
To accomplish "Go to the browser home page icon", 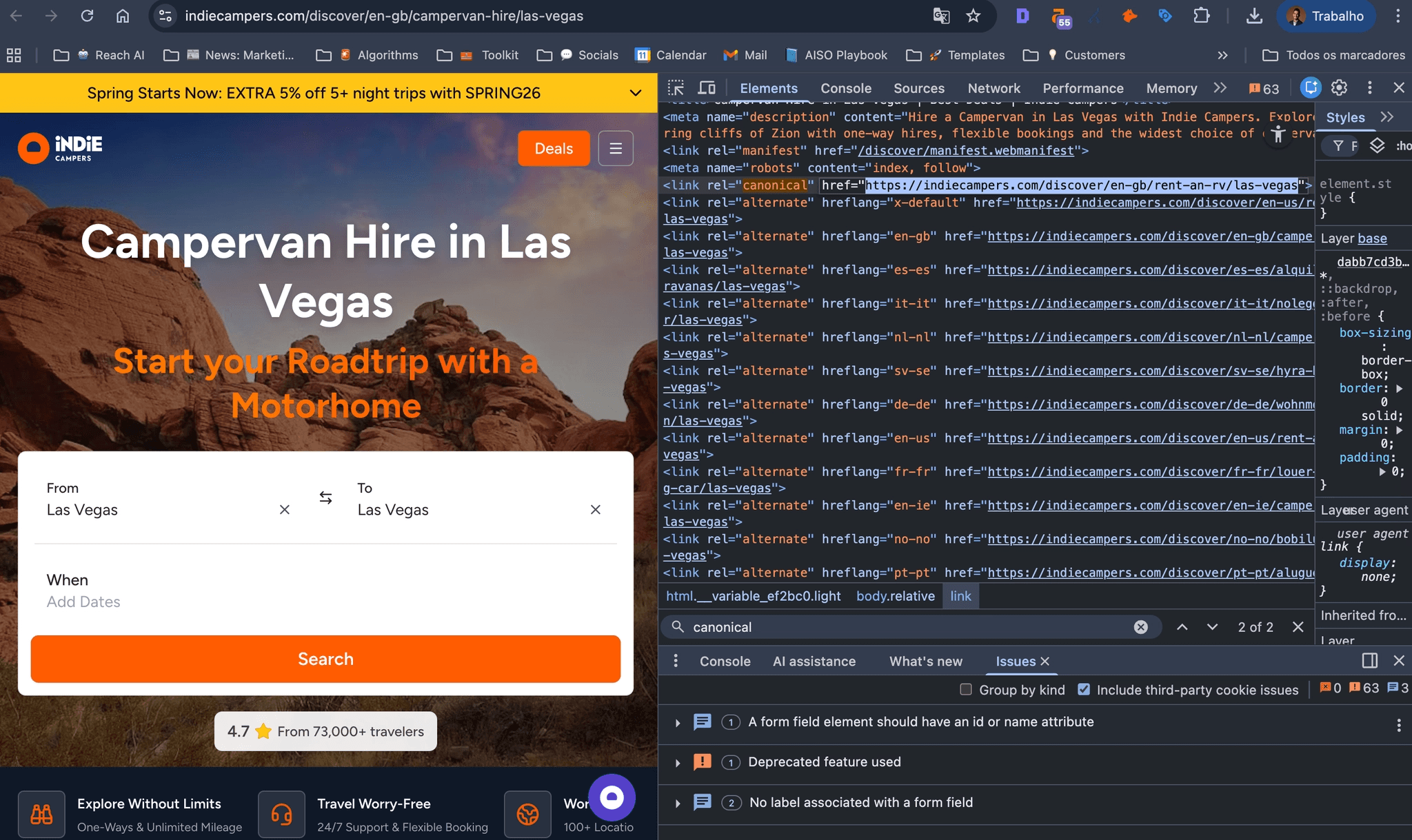I will tap(123, 16).
